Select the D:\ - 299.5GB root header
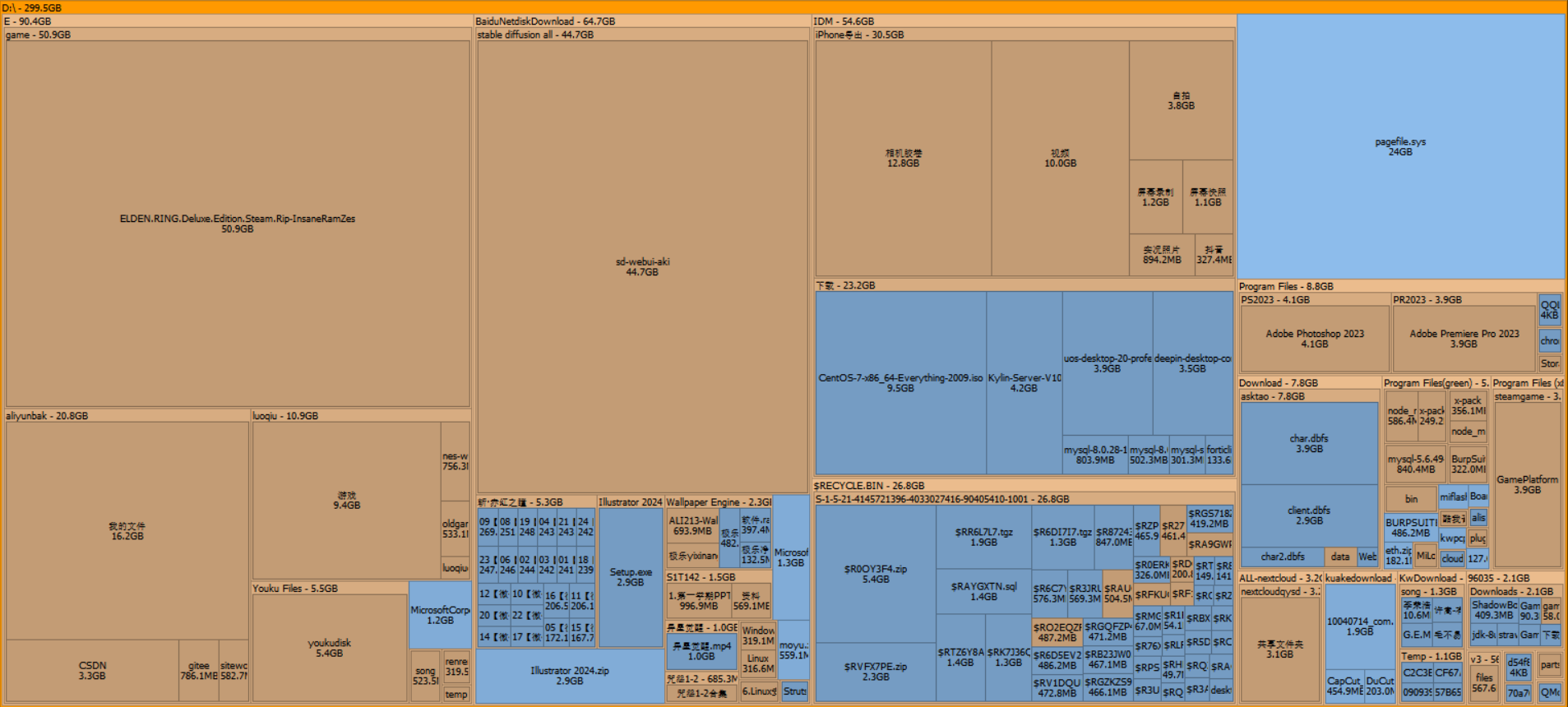This screenshot has width=1568, height=707. click(783, 7)
